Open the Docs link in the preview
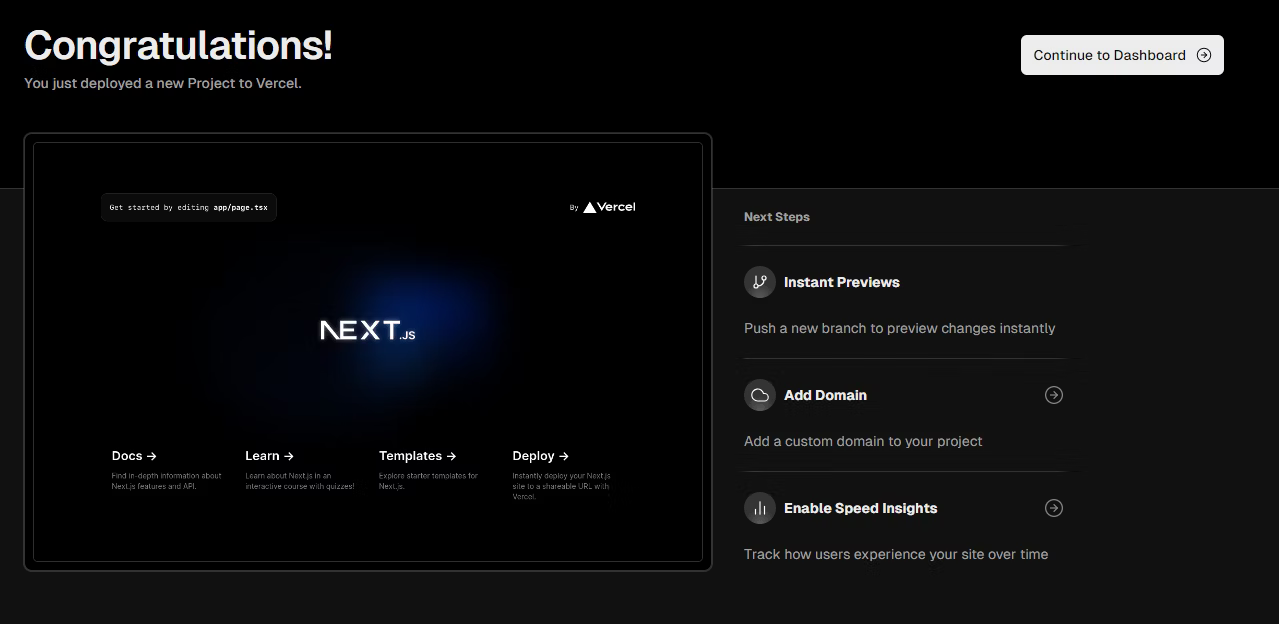The width and height of the screenshot is (1279, 624). (x=134, y=456)
